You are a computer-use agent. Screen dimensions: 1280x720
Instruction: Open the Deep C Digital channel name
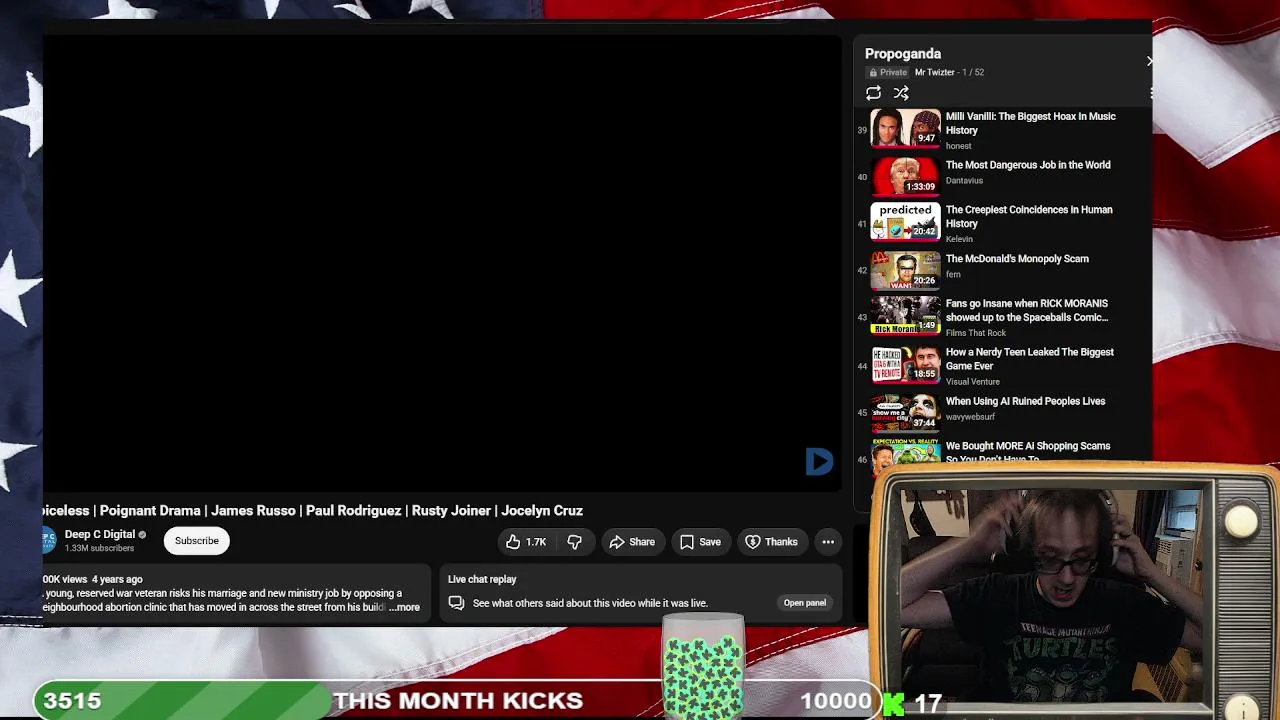click(x=100, y=534)
